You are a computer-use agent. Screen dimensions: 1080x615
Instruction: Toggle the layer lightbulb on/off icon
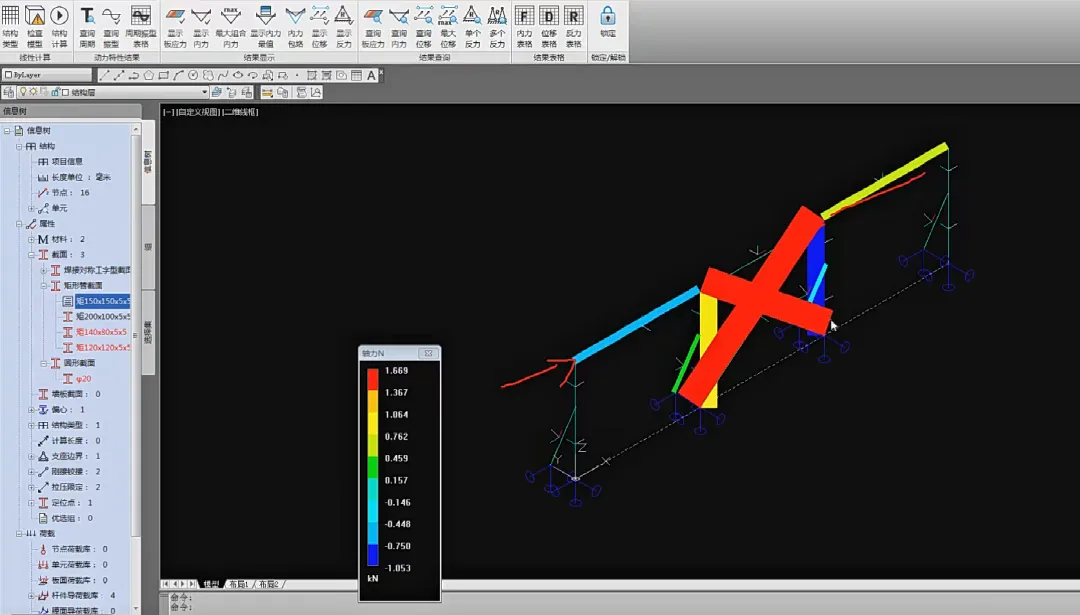(21, 92)
